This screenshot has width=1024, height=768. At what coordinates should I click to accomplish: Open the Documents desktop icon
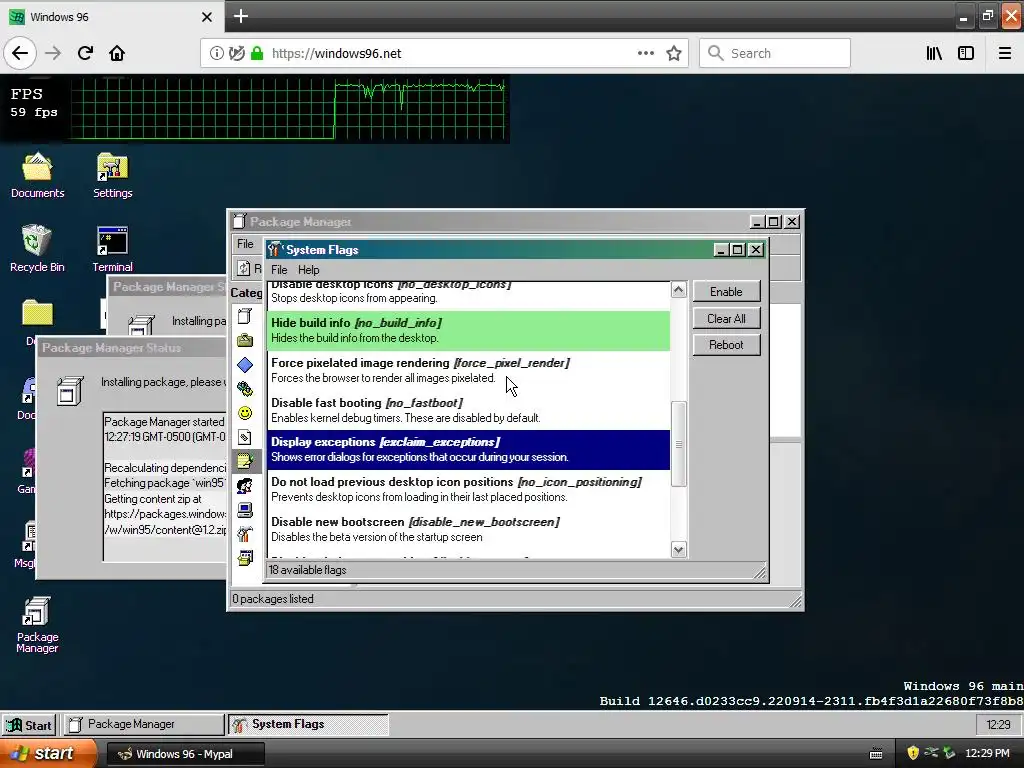(x=37, y=175)
